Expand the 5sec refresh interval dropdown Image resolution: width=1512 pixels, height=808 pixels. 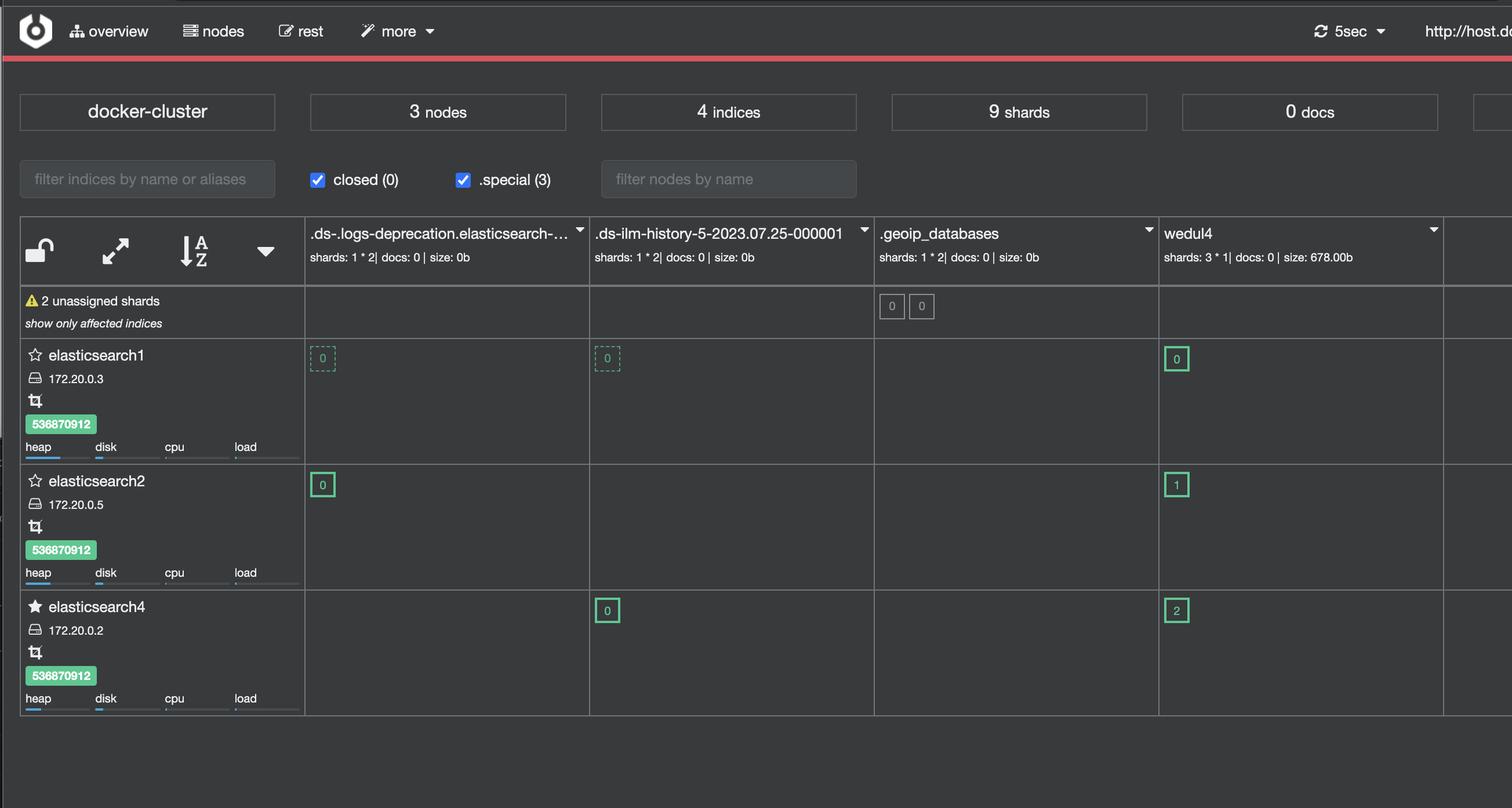tap(1350, 31)
